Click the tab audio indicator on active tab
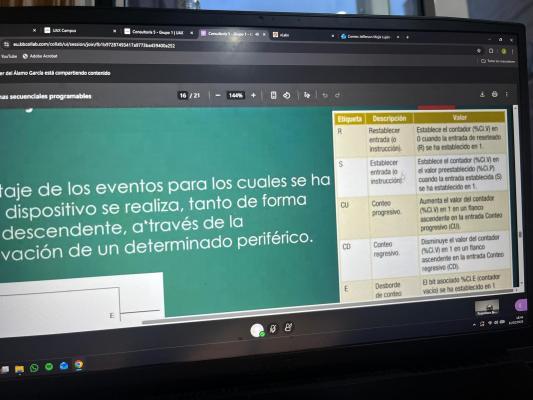 (257, 34)
